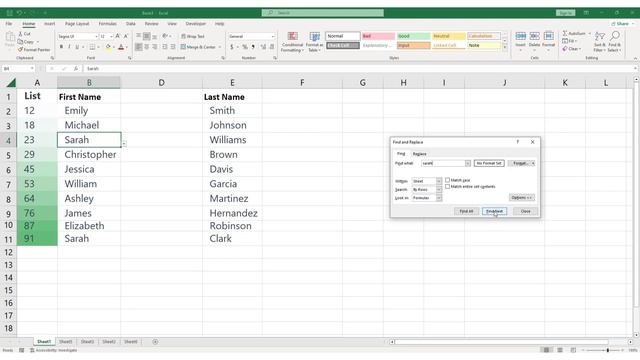Viewport: 640px width, 360px height.
Task: Apply the Good cell style swatch
Action: [413, 36]
